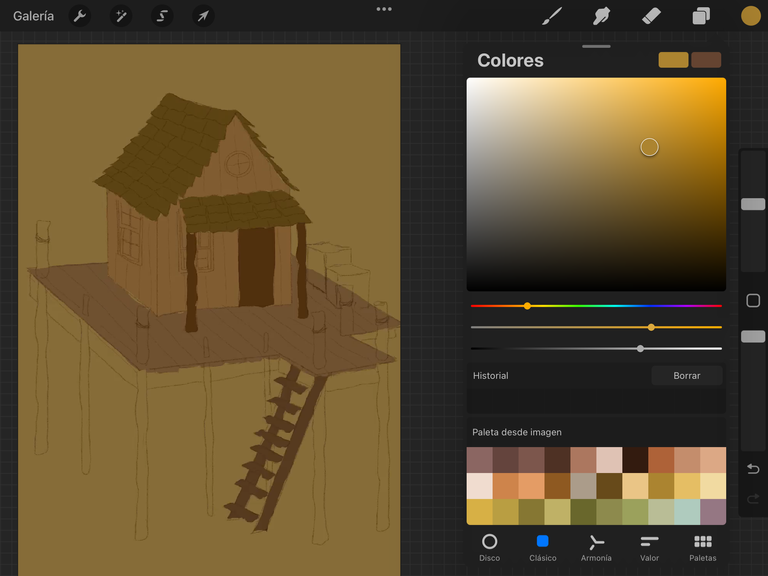
Task: Tap the round window on the hut
Action: pos(239,163)
